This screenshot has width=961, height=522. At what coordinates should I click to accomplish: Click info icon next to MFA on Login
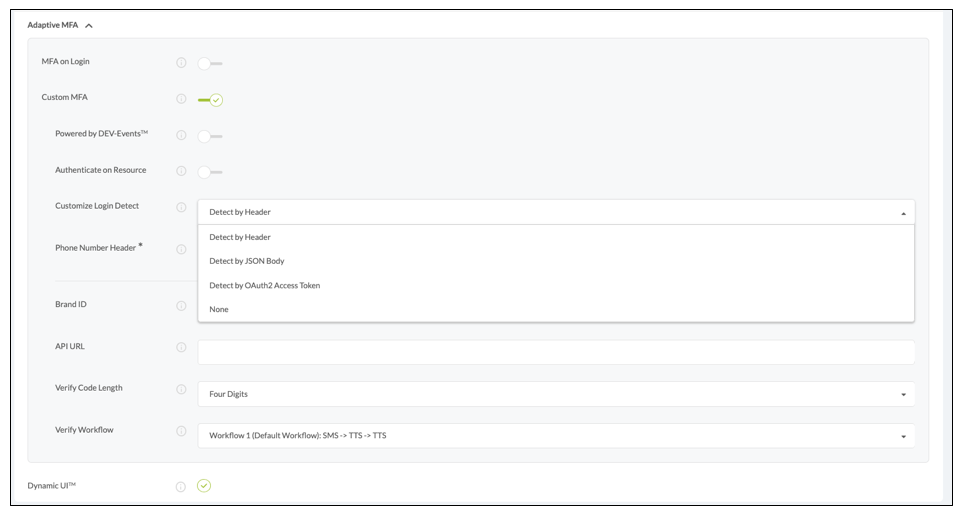tap(181, 63)
